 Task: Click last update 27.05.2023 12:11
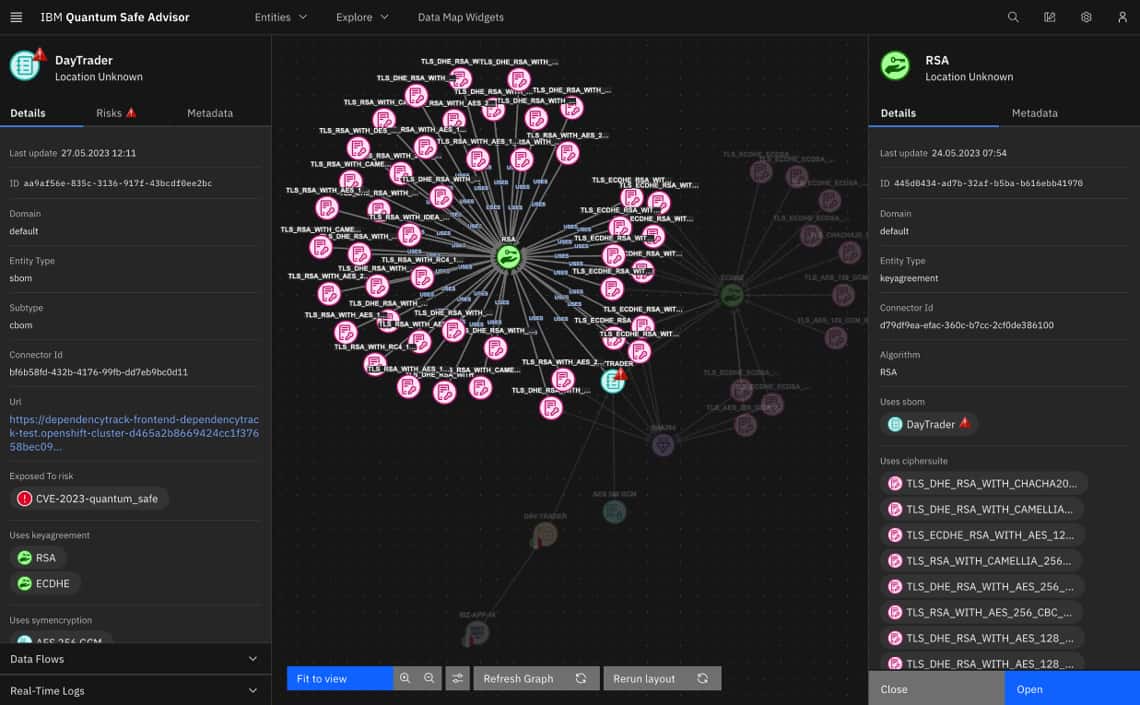coord(98,153)
